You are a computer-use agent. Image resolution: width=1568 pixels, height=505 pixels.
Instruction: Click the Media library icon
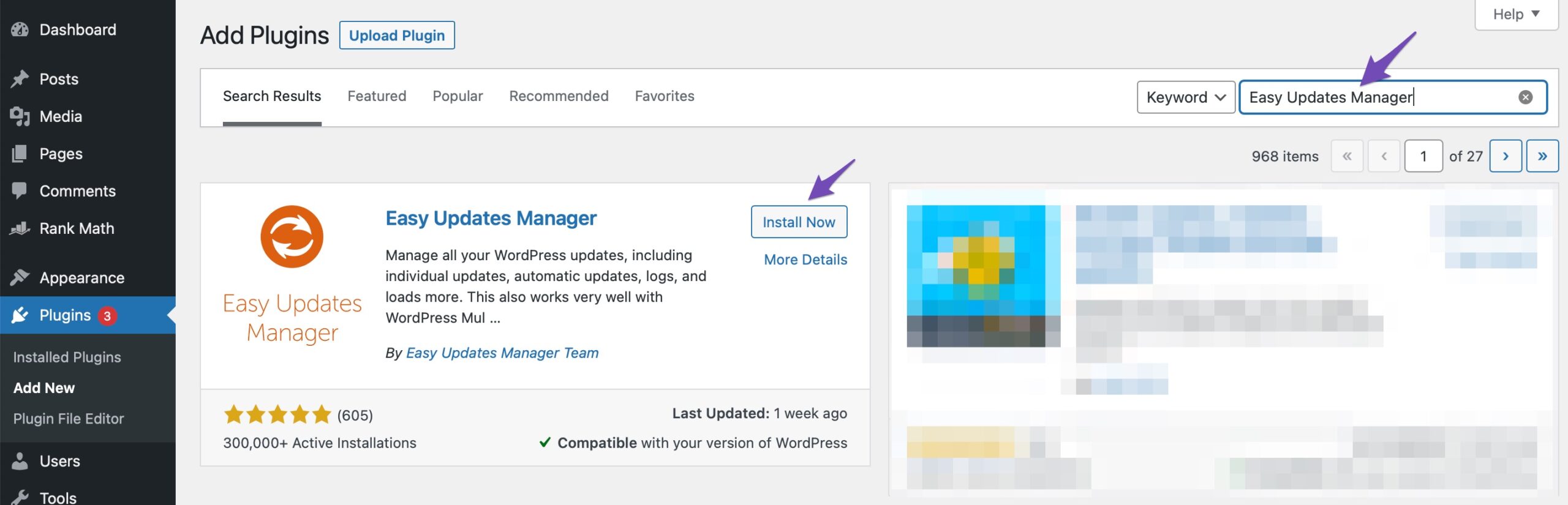(20, 116)
